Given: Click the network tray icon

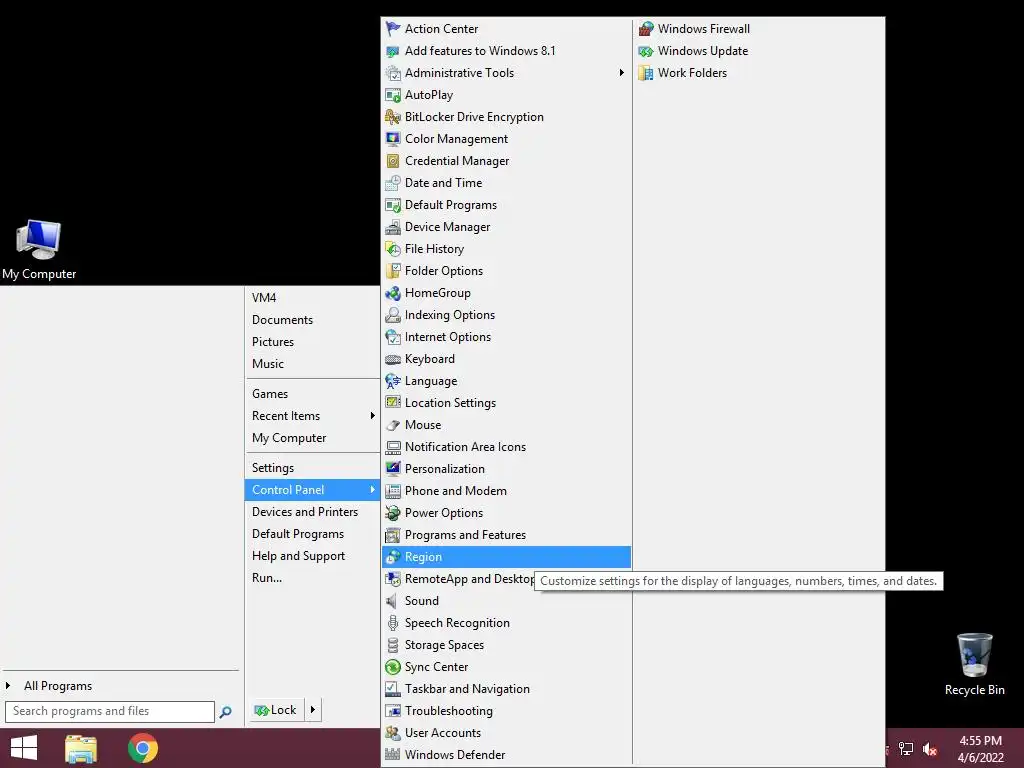Looking at the screenshot, I should click(x=906, y=749).
